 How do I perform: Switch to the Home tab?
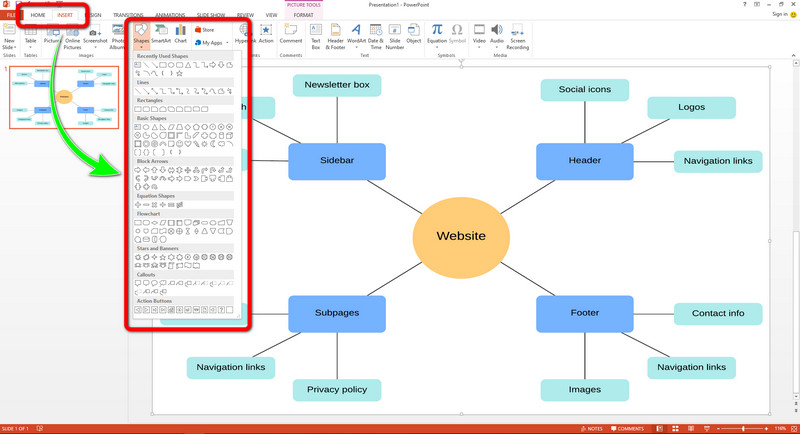coord(37,16)
